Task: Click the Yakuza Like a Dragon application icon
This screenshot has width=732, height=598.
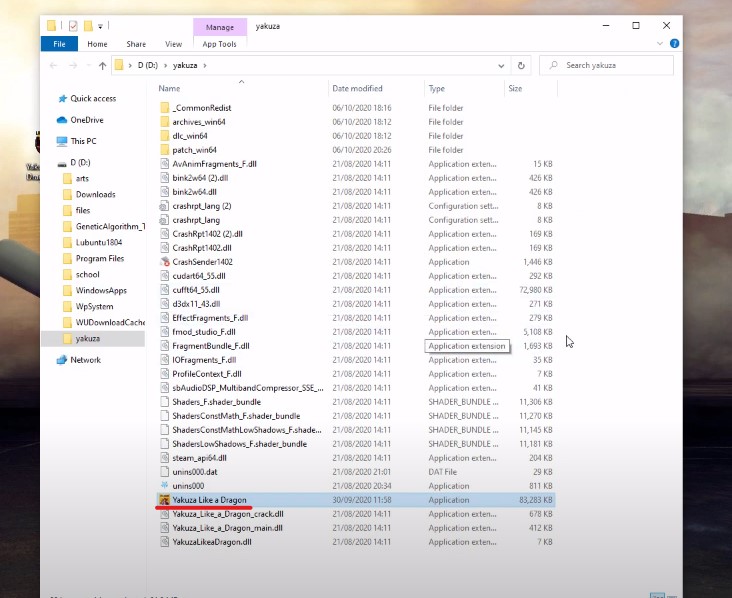Action: point(164,500)
